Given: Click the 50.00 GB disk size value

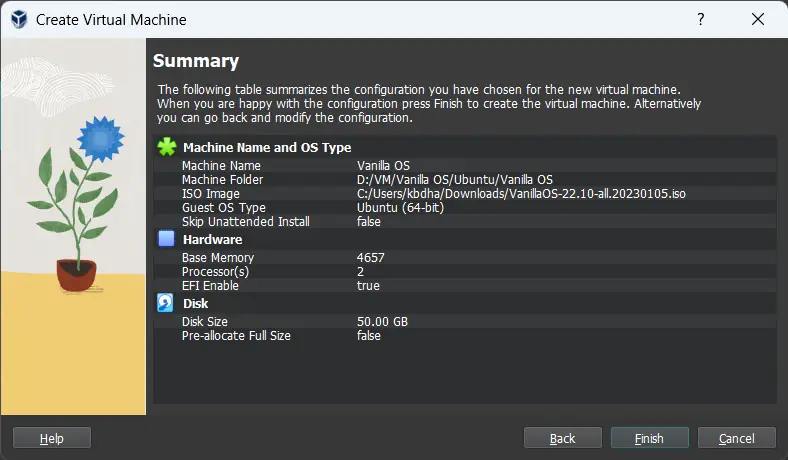Looking at the screenshot, I should (x=382, y=321).
